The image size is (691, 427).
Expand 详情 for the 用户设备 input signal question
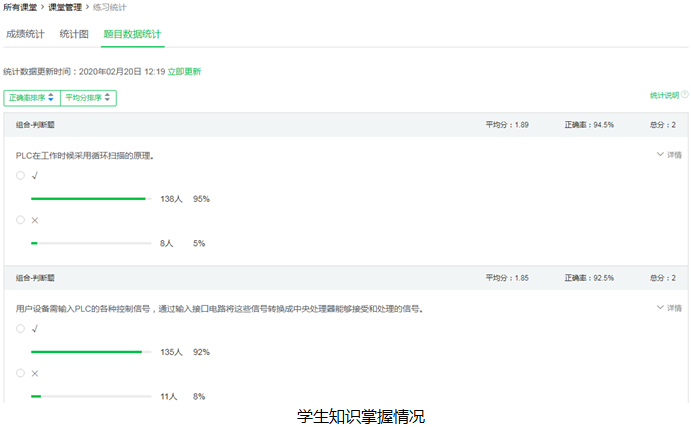669,308
